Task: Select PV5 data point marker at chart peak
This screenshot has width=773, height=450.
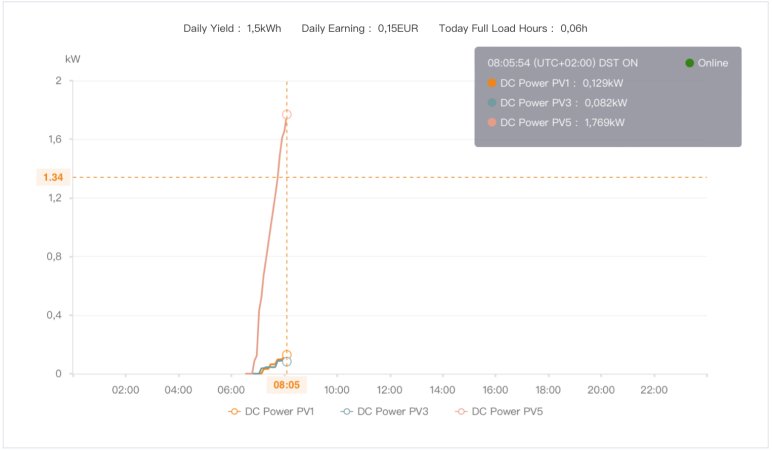Action: 287,115
